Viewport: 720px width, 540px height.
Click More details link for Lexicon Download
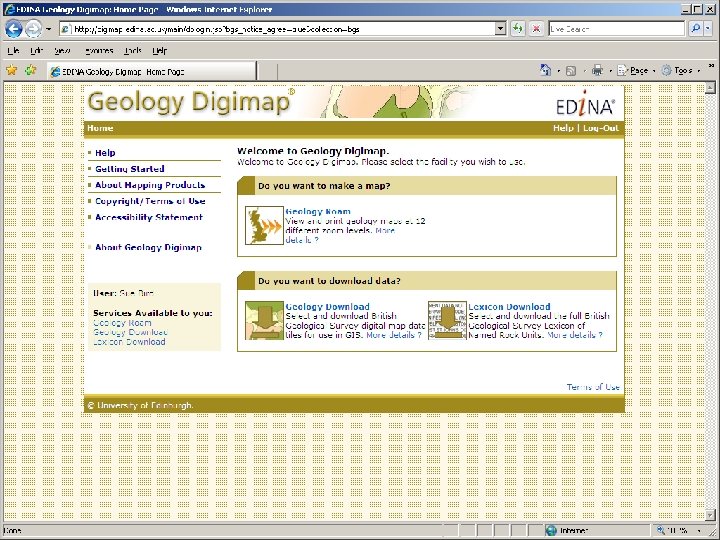tap(574, 335)
